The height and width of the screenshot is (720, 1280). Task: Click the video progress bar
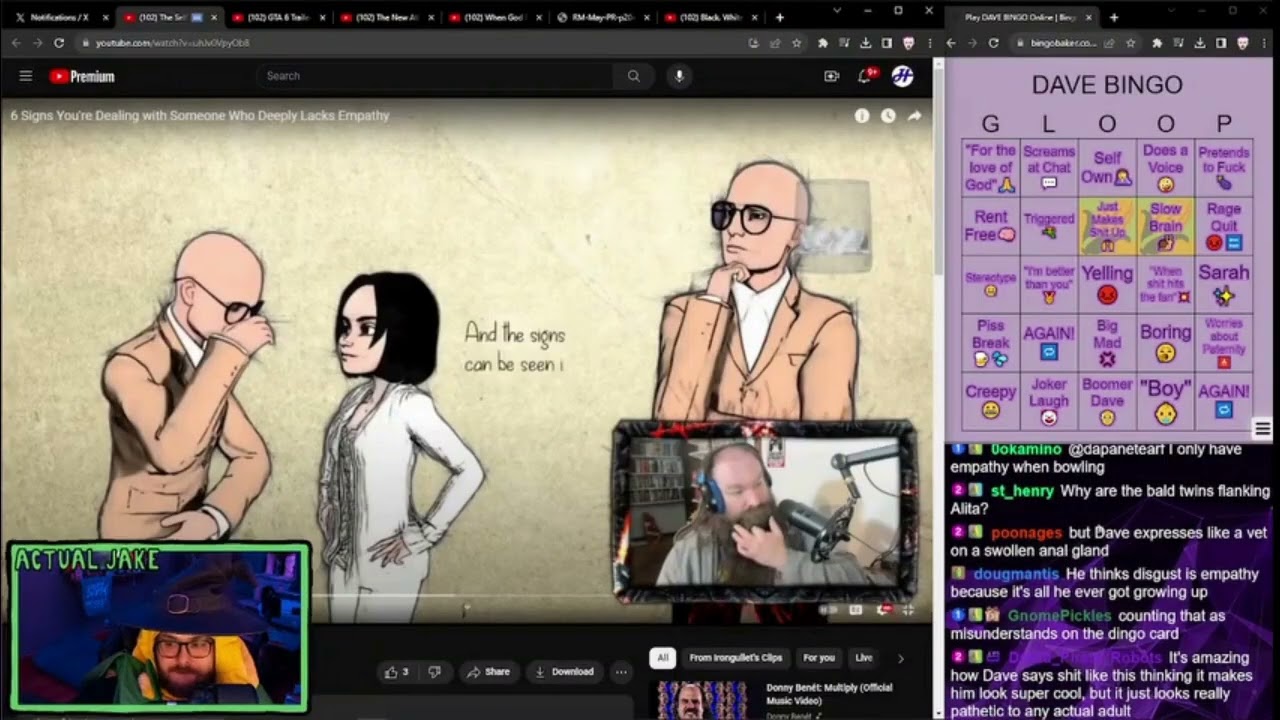(465, 596)
